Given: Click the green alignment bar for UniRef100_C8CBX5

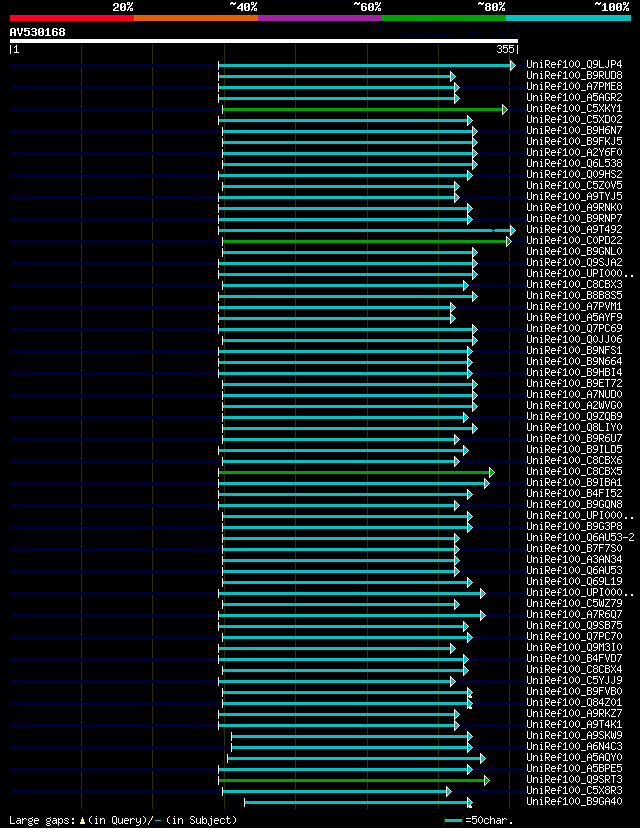Looking at the screenshot, I should (x=354, y=472).
